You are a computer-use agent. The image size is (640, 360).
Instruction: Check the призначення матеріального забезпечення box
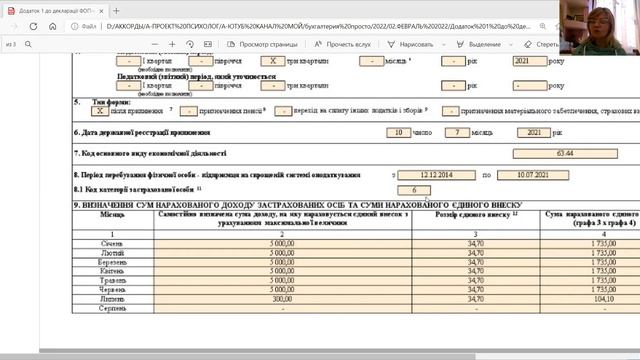click(x=451, y=111)
